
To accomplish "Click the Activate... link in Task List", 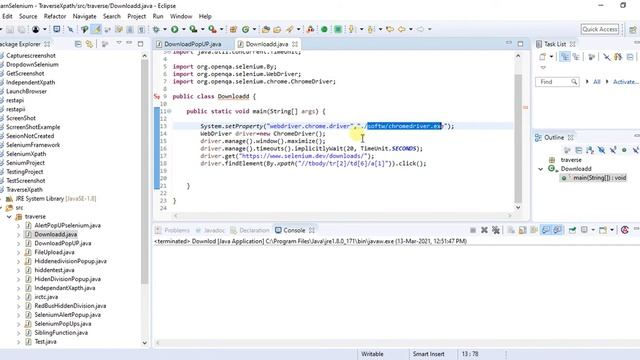I will tap(625, 82).
